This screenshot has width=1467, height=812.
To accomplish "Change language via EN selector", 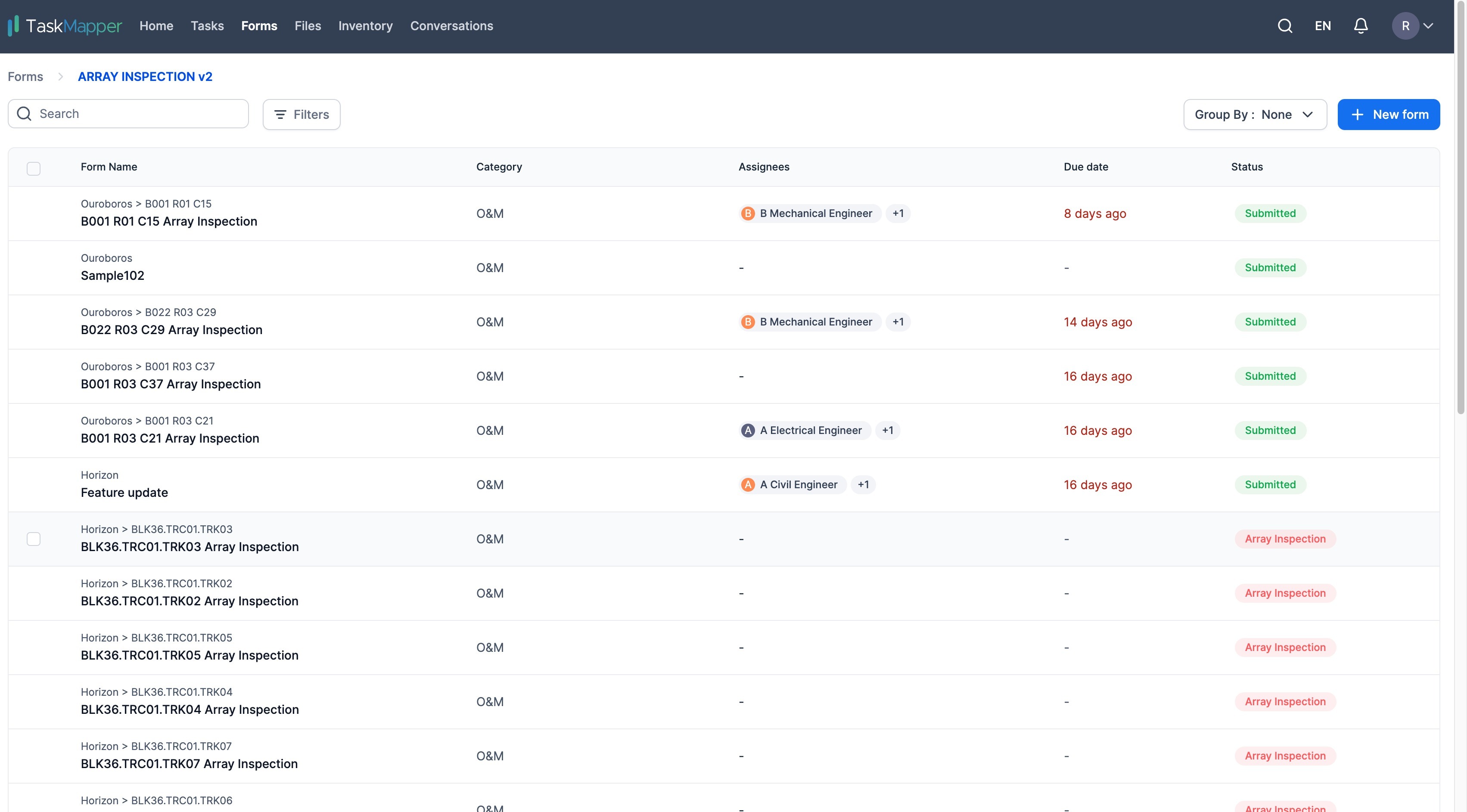I will 1322,26.
